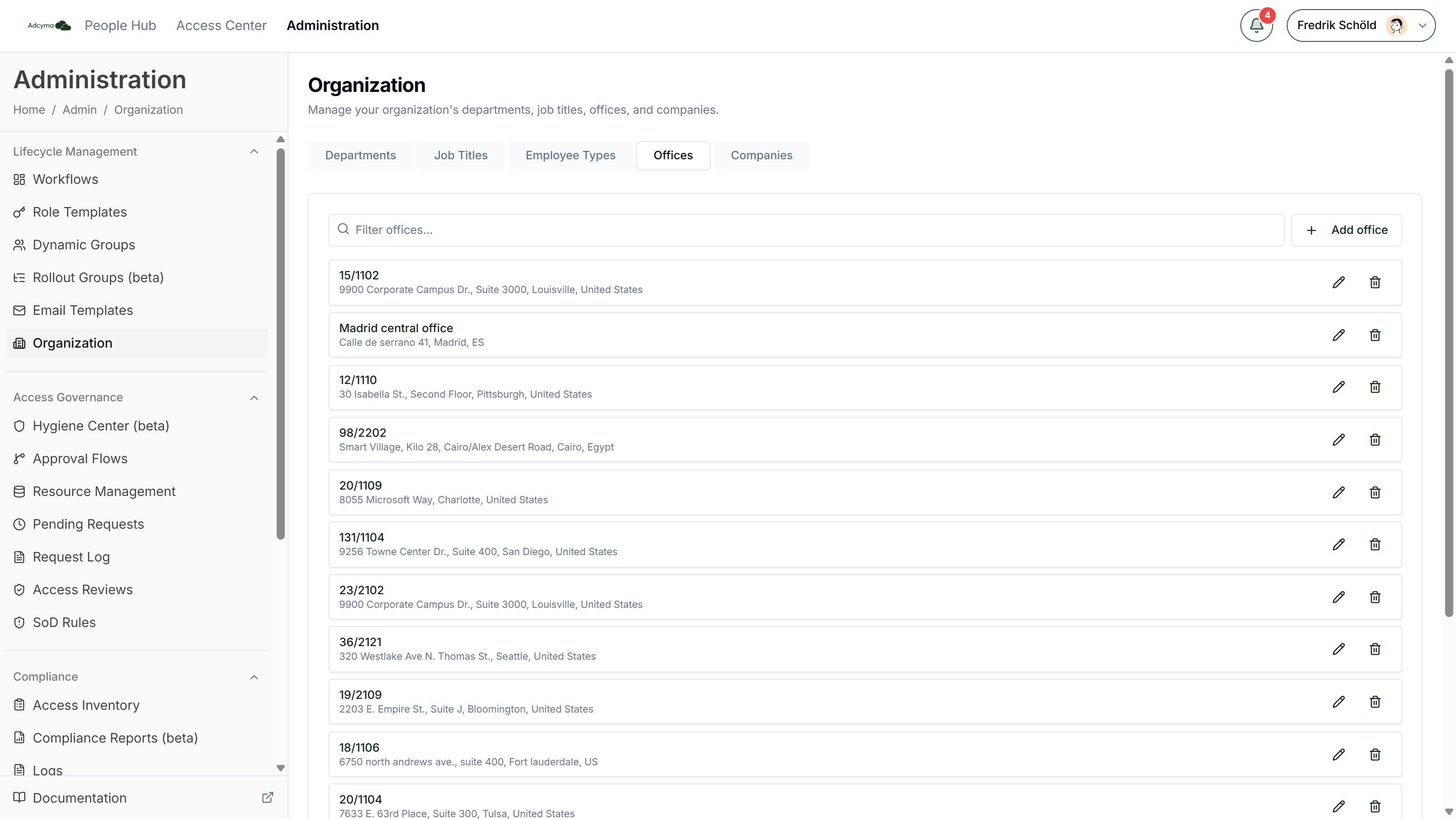Image resolution: width=1456 pixels, height=819 pixels.
Task: Go to People Hub
Action: click(x=121, y=25)
